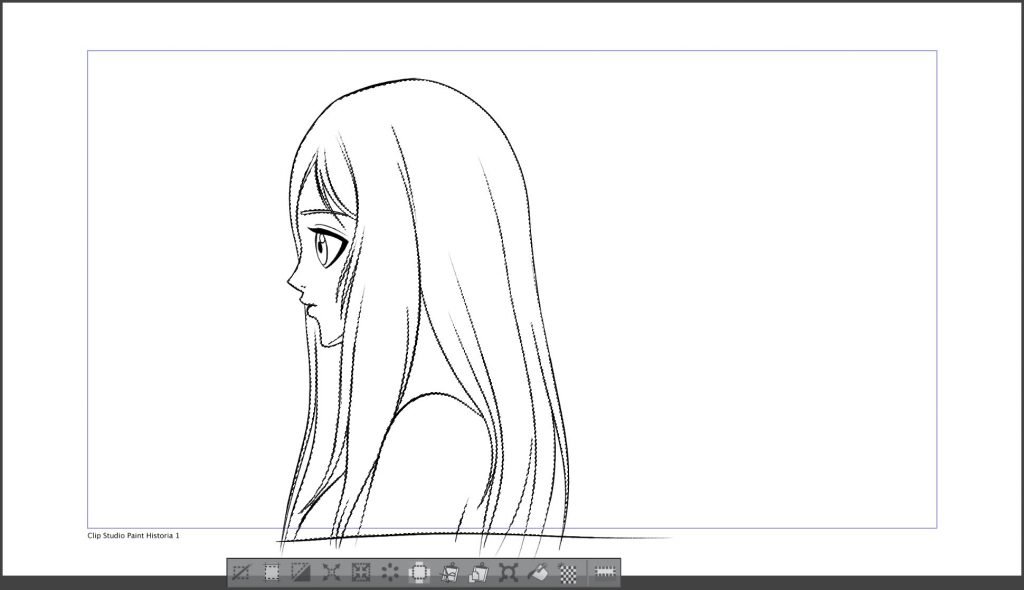This screenshot has width=1024, height=590.
Task: Crop canvas to selection icon
Action: pyautogui.click(x=272, y=573)
